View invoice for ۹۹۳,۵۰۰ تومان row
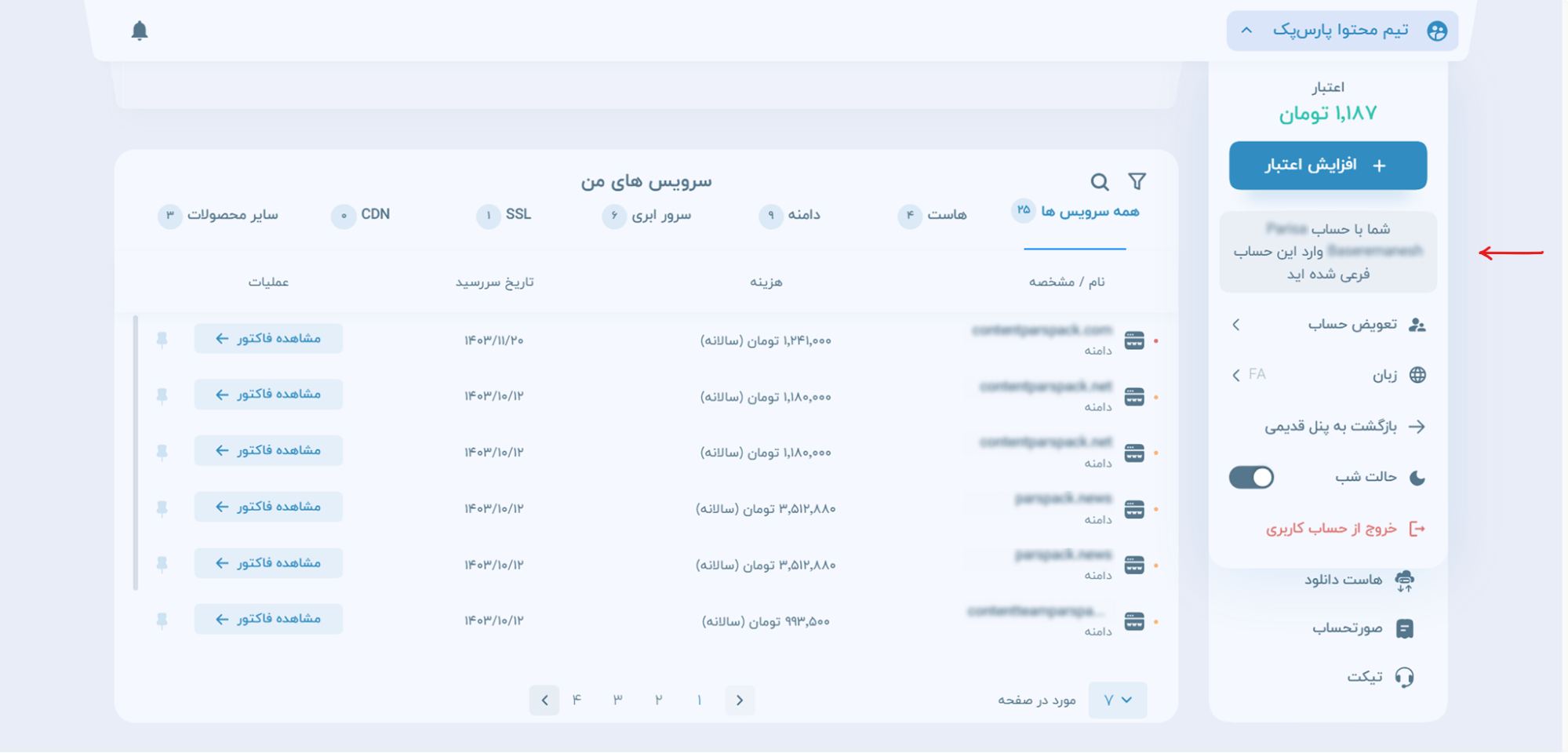This screenshot has width=1568, height=753. 268,619
